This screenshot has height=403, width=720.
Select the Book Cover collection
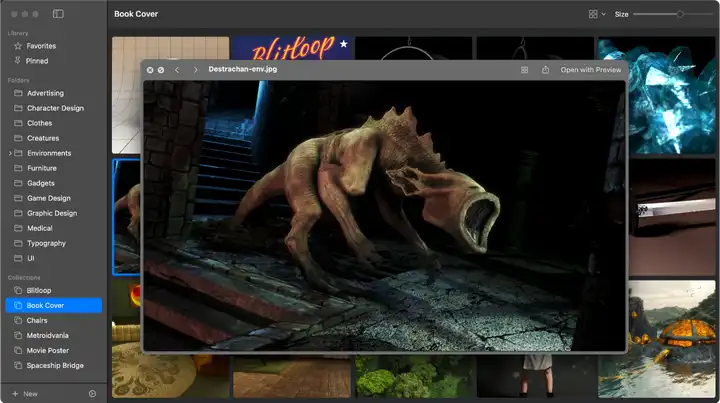tap(54, 305)
